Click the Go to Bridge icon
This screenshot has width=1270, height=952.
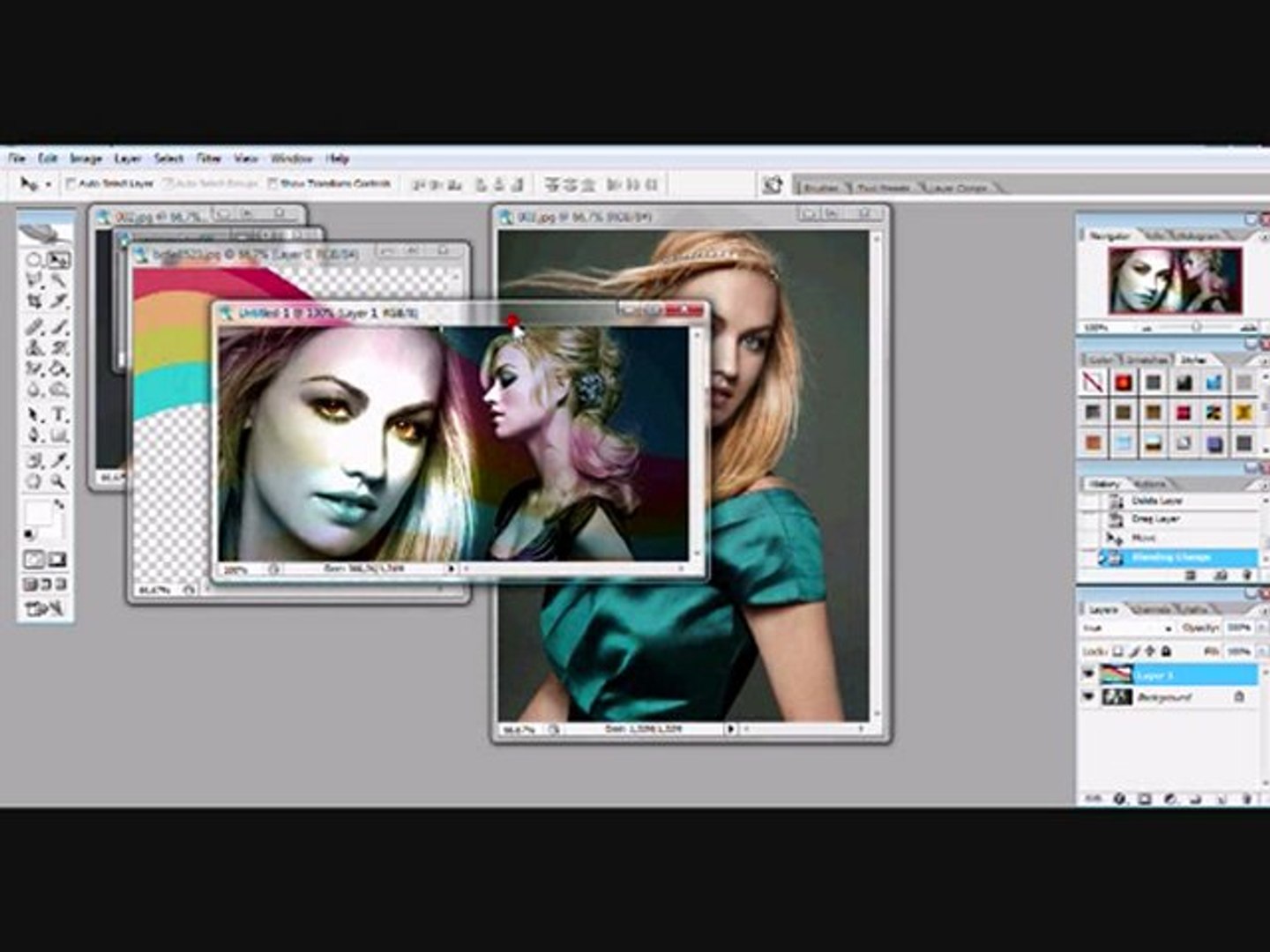(x=773, y=185)
